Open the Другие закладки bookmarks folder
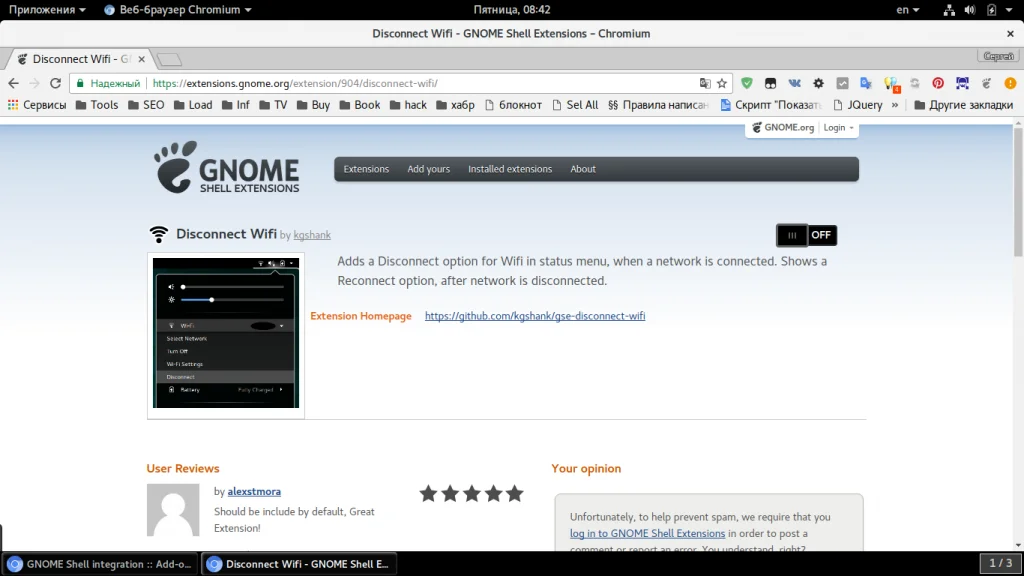1024x576 pixels. point(963,104)
